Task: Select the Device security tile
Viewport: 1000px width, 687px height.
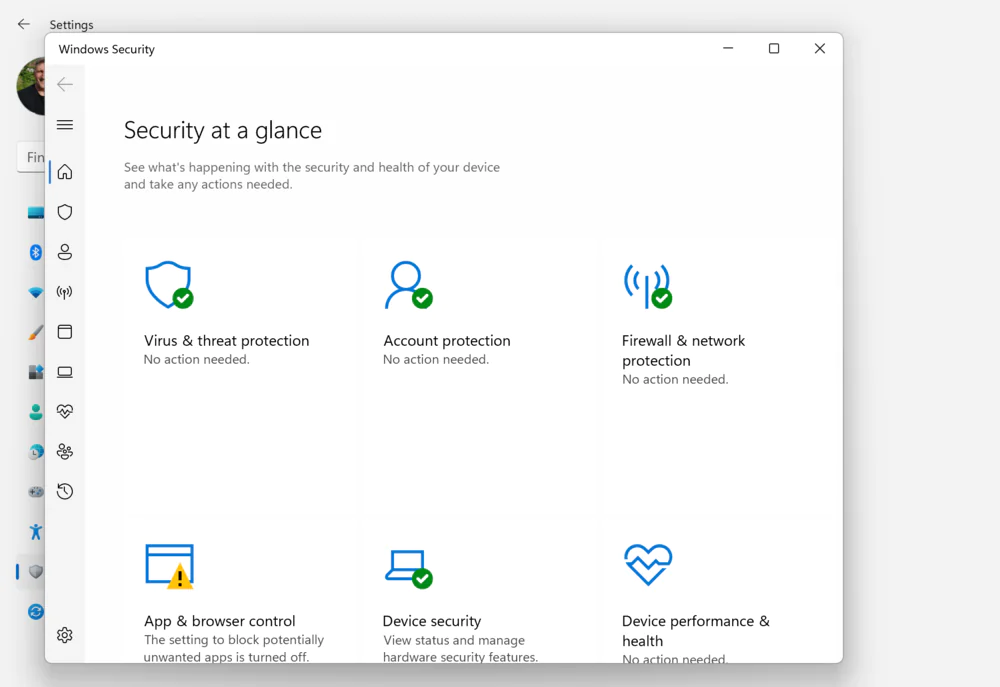Action: 432,620
